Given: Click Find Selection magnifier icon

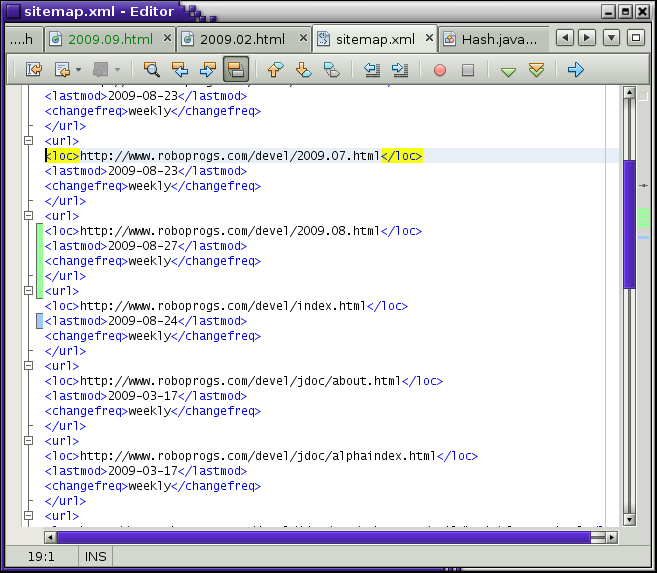Looking at the screenshot, I should [x=152, y=70].
